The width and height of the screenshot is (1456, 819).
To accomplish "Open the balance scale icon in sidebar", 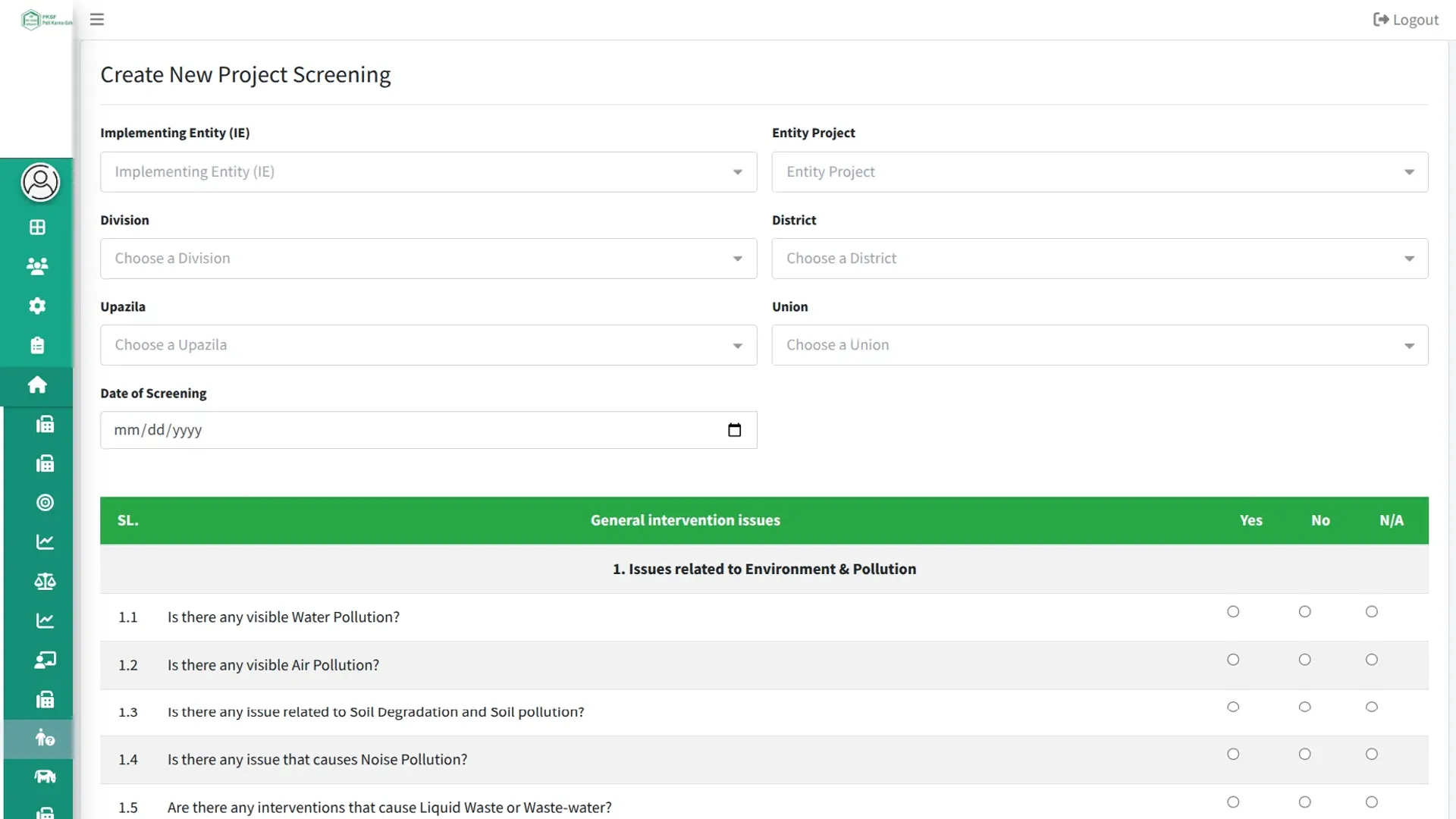I will point(45,582).
